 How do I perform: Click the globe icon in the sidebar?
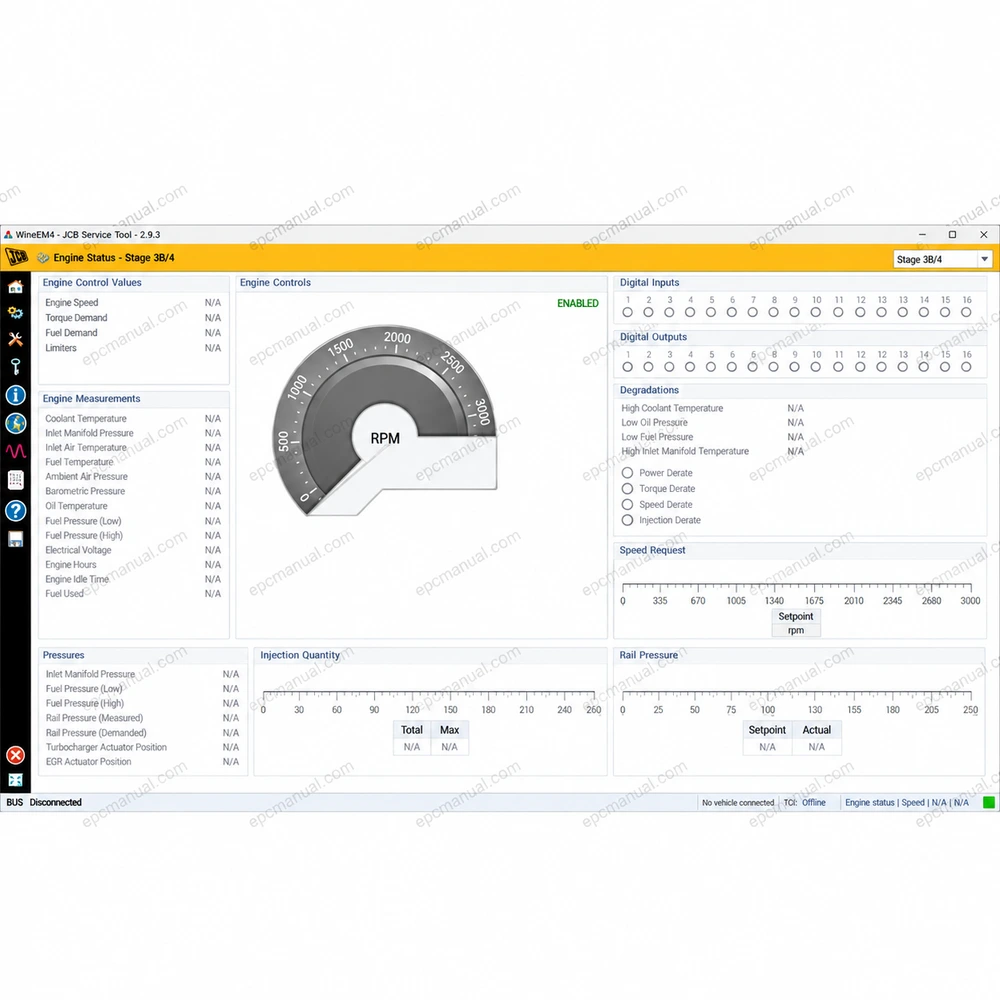click(x=15, y=423)
